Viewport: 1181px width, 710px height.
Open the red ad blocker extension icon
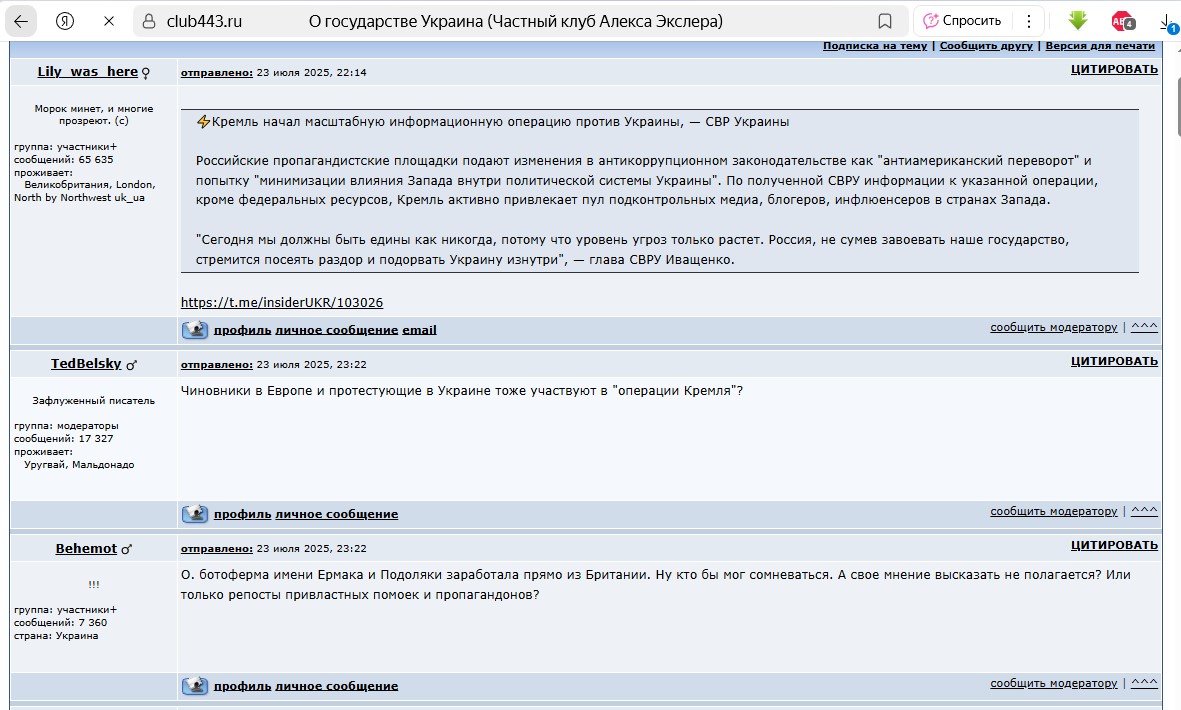(x=1123, y=21)
